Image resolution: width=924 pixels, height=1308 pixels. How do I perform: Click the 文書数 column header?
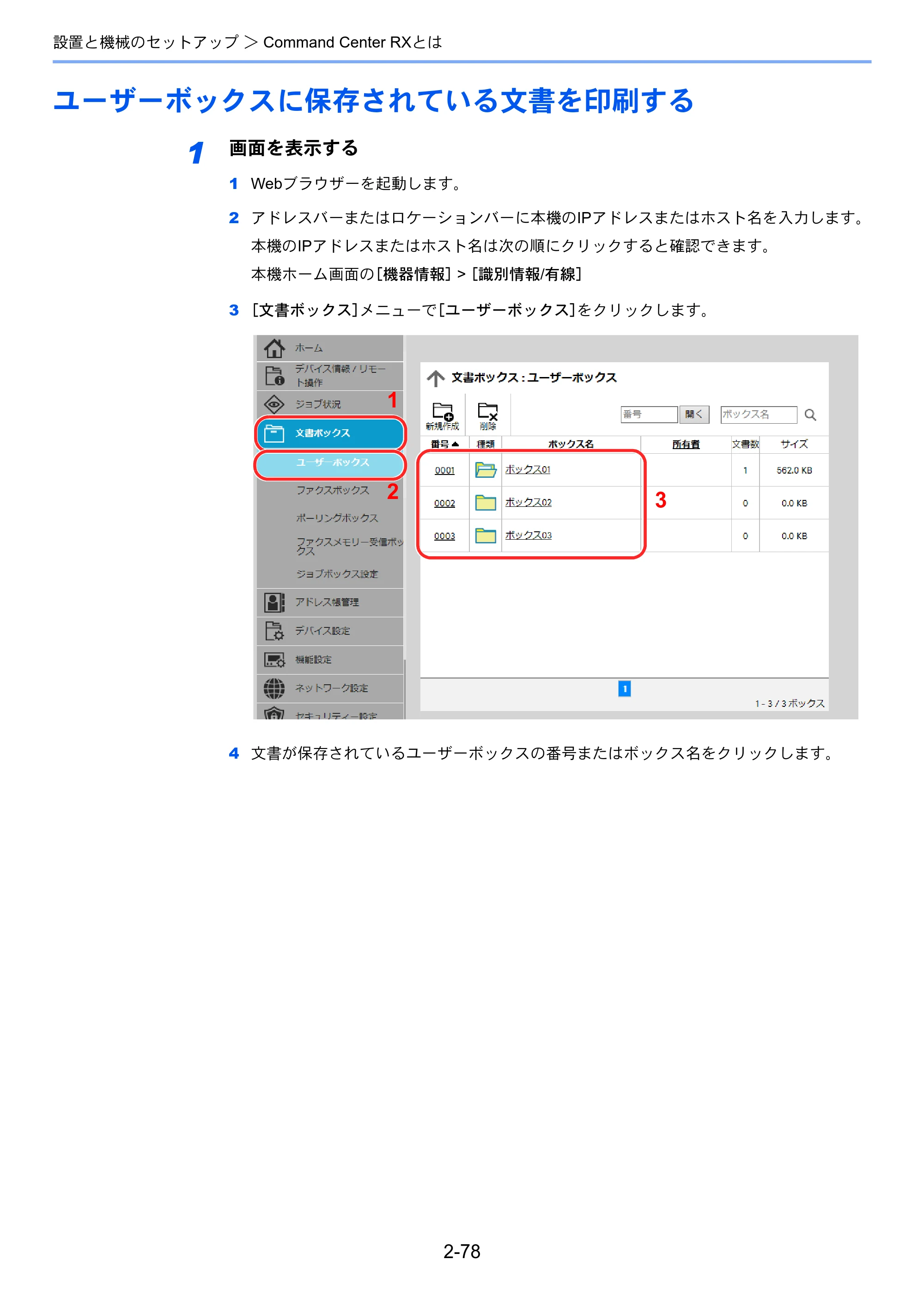click(745, 444)
